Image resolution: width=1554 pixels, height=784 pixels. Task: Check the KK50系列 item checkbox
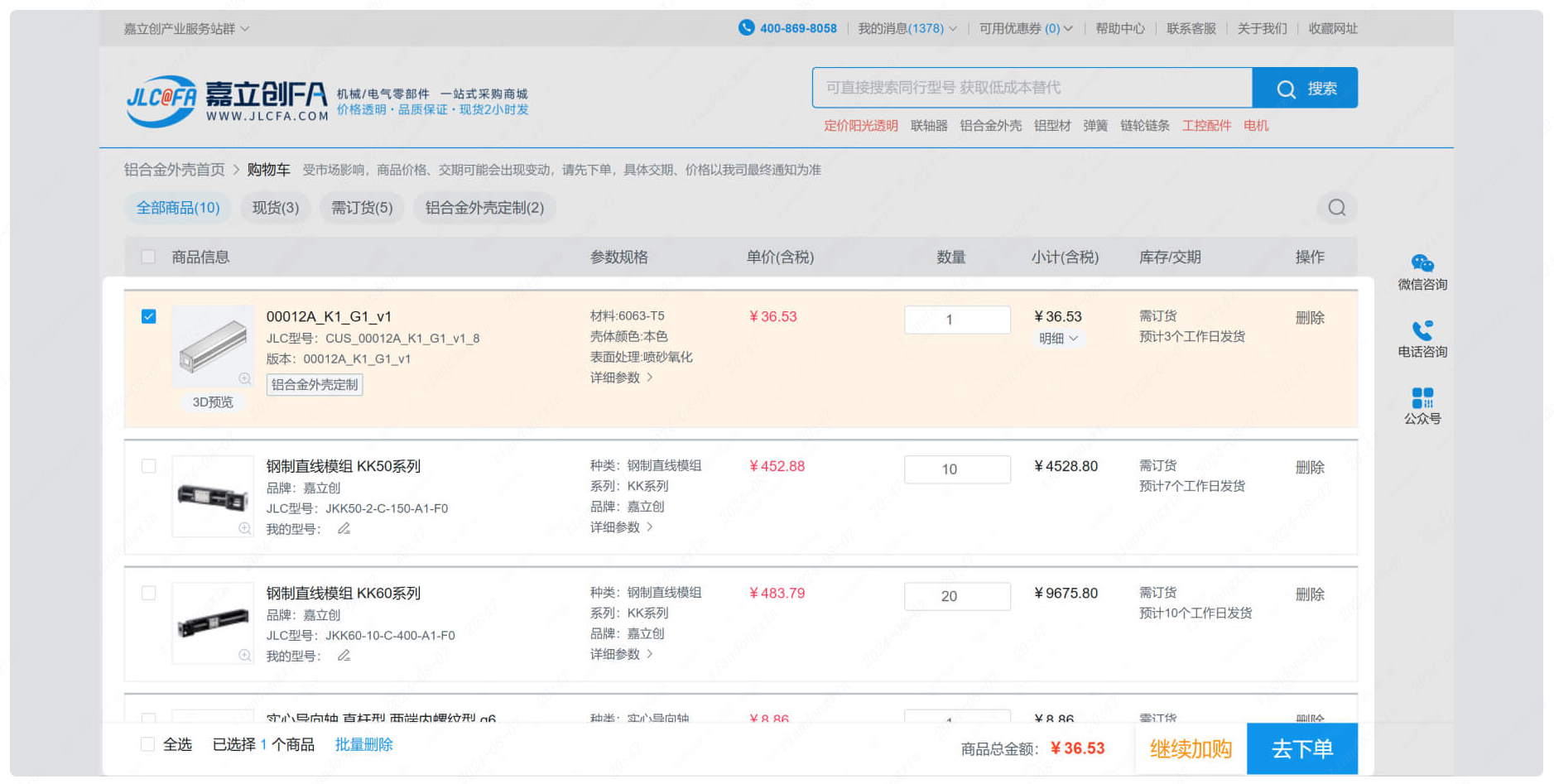148,466
